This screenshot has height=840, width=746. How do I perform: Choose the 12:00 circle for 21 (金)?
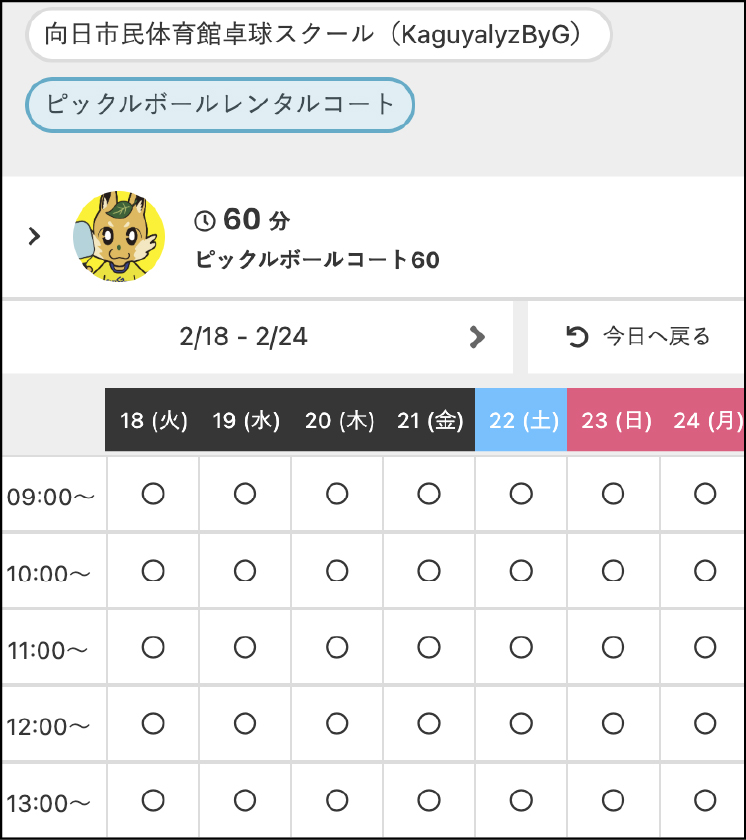click(x=429, y=723)
